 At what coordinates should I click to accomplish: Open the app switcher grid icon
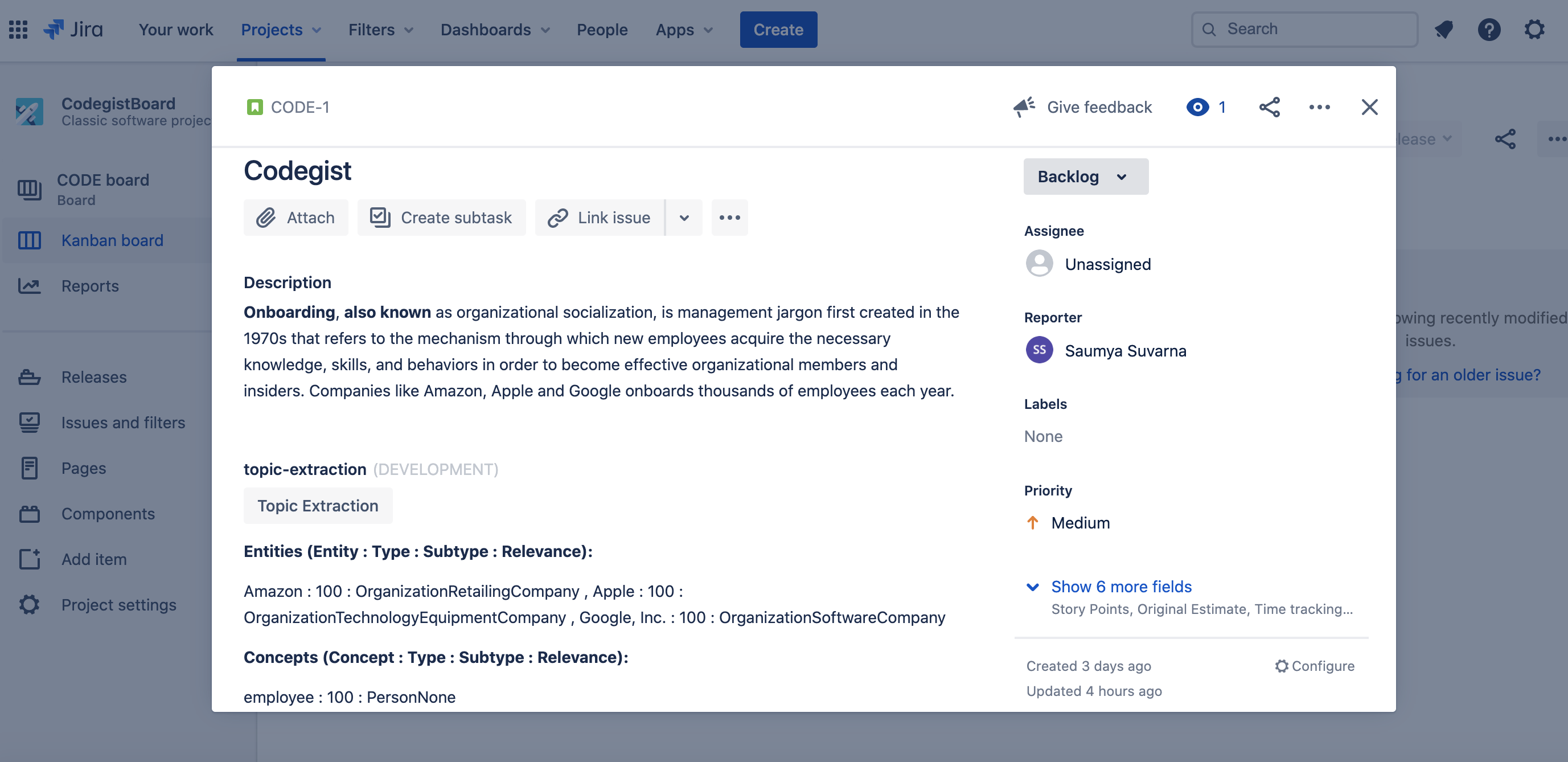coord(18,29)
